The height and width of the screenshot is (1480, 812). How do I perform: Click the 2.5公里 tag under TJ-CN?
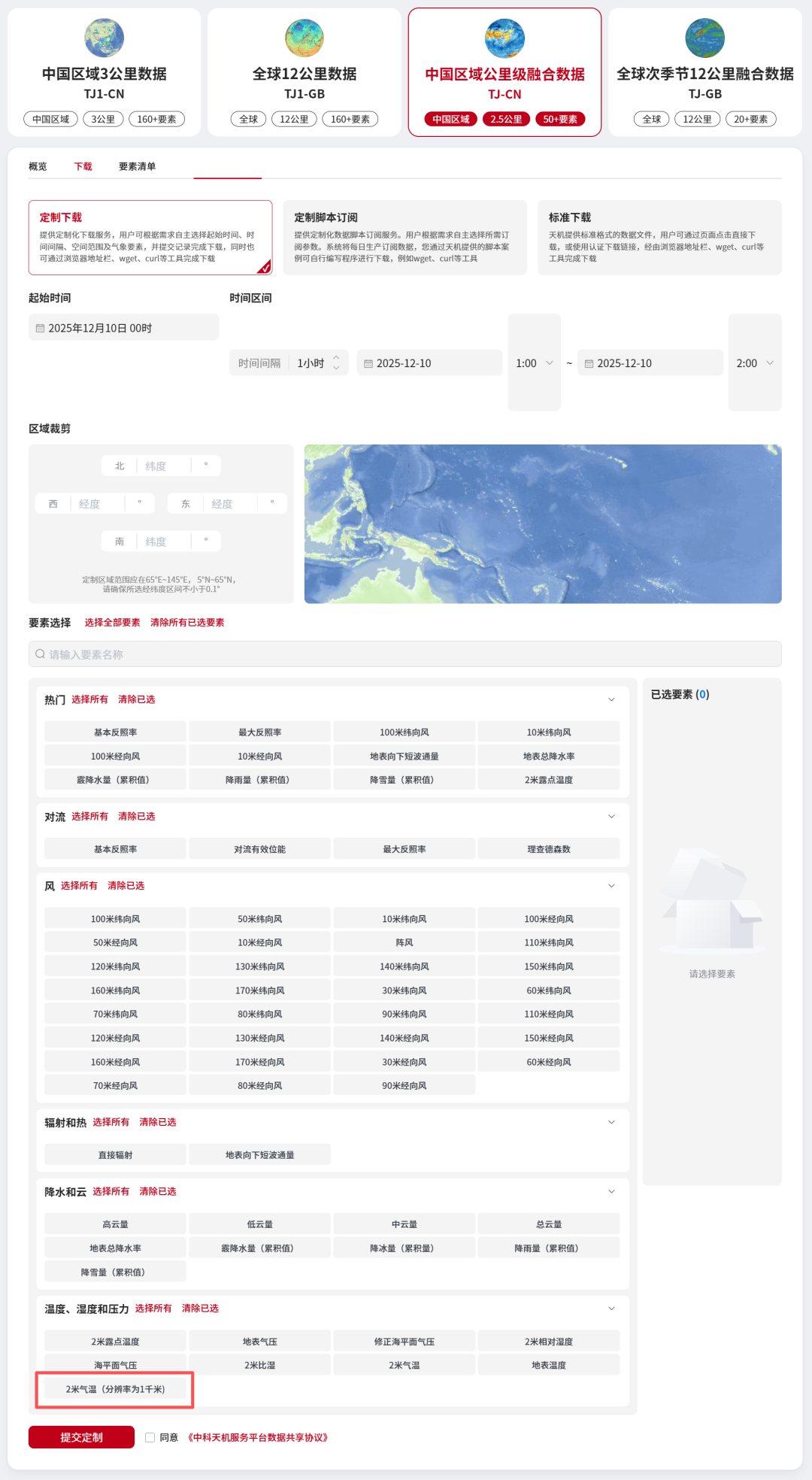click(x=507, y=119)
